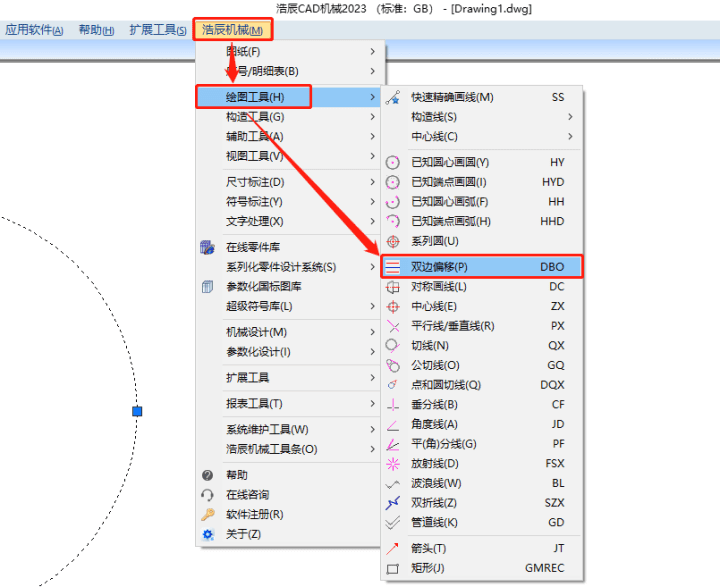Image resolution: width=720 pixels, height=587 pixels.
Task: Click the 中心线(E) crosshair icon
Action: coord(393,306)
